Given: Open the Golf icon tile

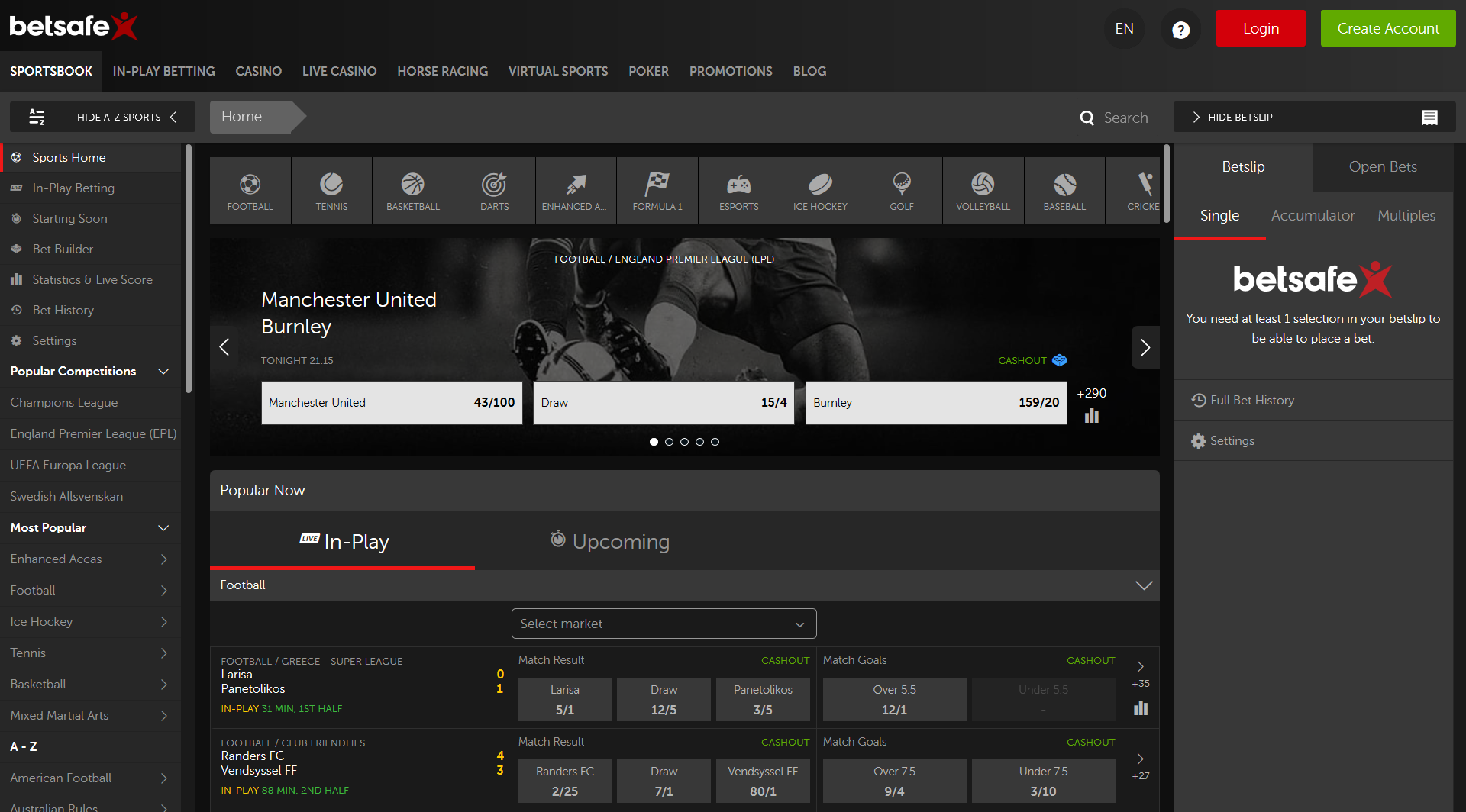Looking at the screenshot, I should point(902,191).
